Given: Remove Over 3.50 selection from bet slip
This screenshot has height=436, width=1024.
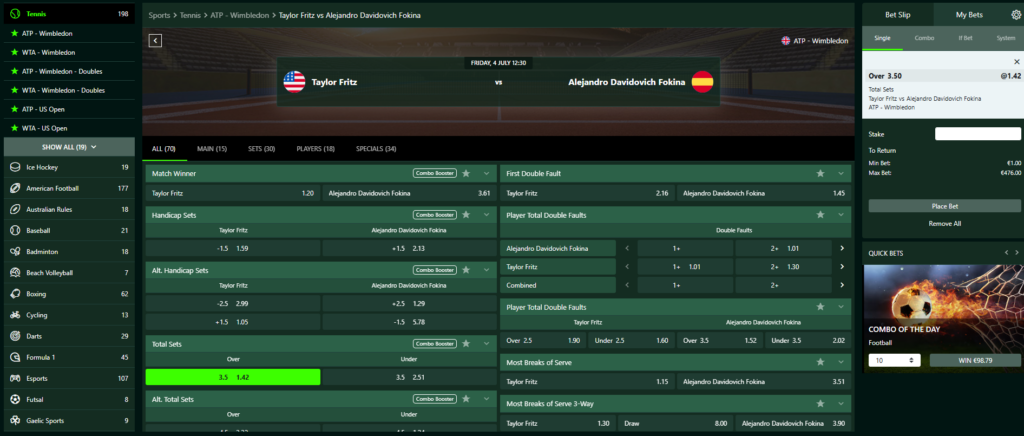Looking at the screenshot, I should coord(1016,62).
